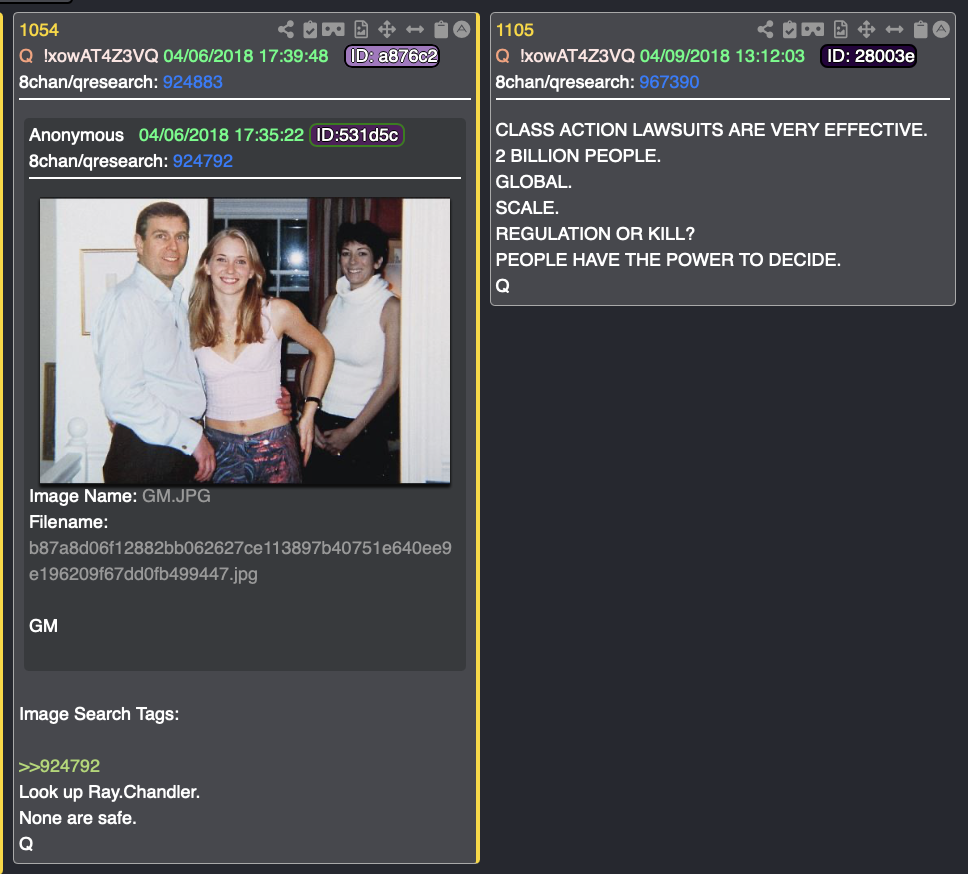
Task: Copy post 1054 with the clipboard icon
Action: point(441,29)
